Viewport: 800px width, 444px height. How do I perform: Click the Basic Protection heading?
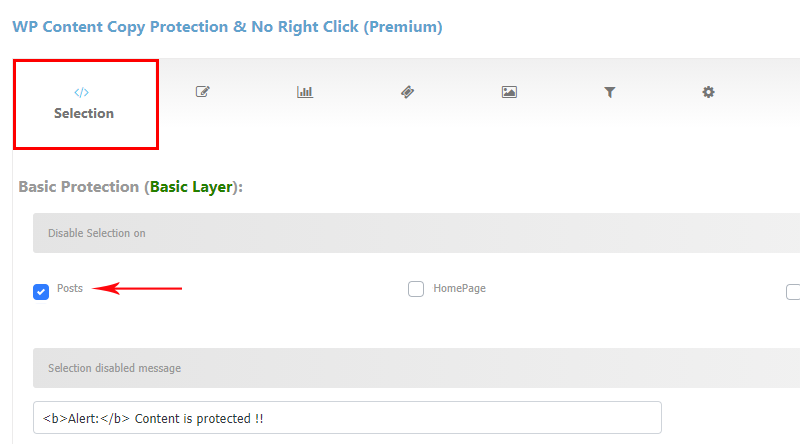(x=131, y=187)
